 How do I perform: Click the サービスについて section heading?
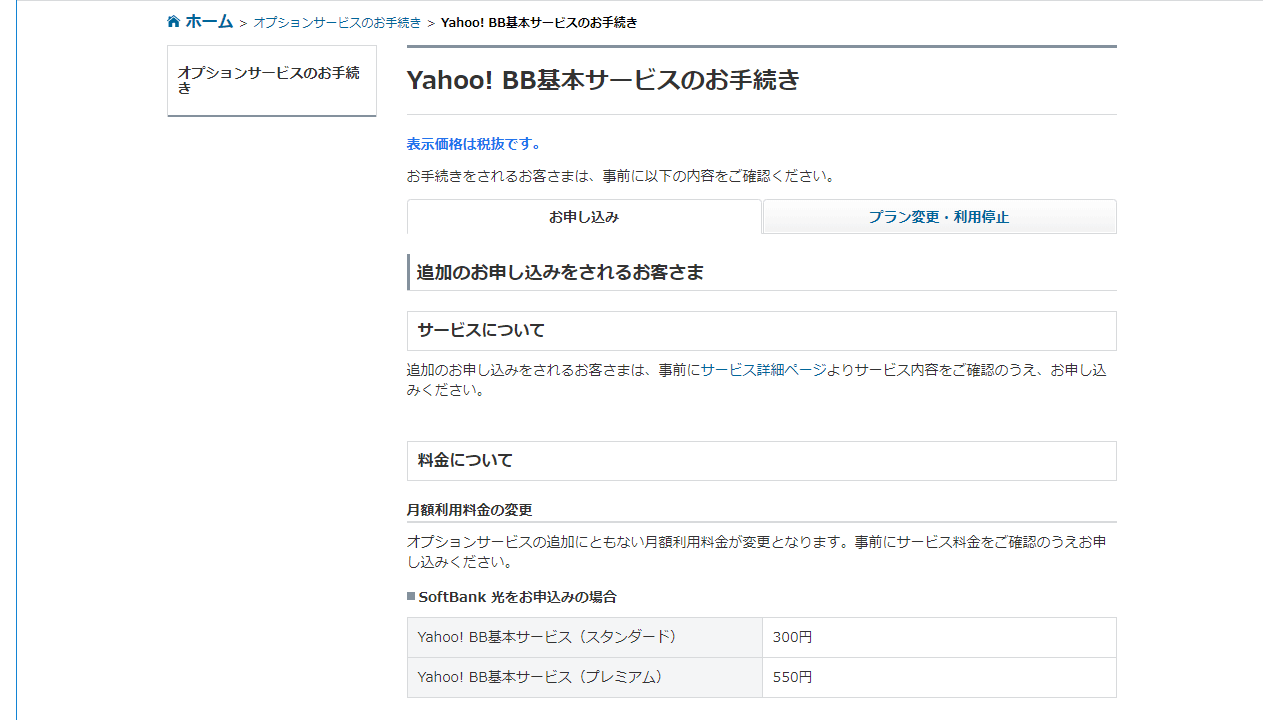pyautogui.click(x=762, y=331)
